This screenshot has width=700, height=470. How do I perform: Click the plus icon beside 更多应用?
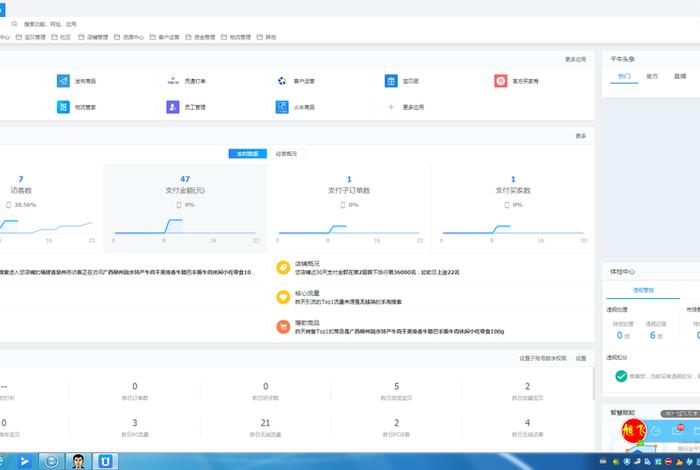pyautogui.click(x=391, y=107)
